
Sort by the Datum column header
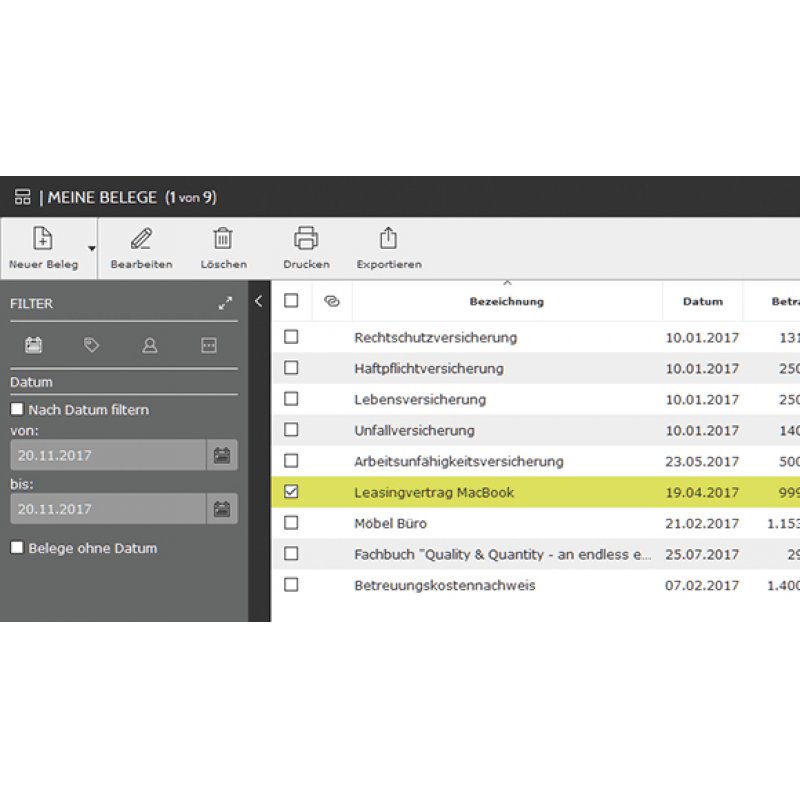pos(702,301)
